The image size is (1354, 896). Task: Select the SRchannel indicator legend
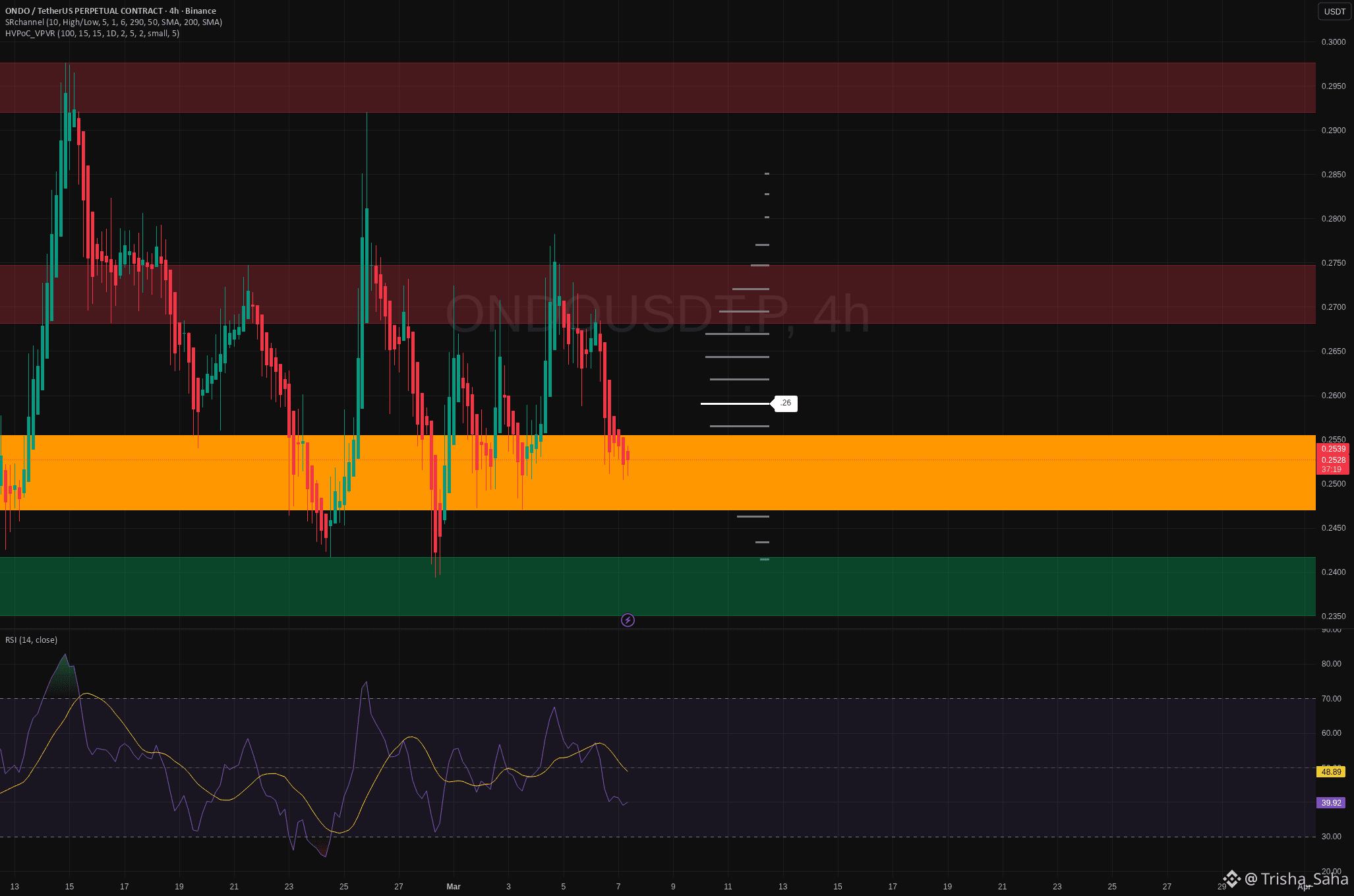[x=113, y=22]
